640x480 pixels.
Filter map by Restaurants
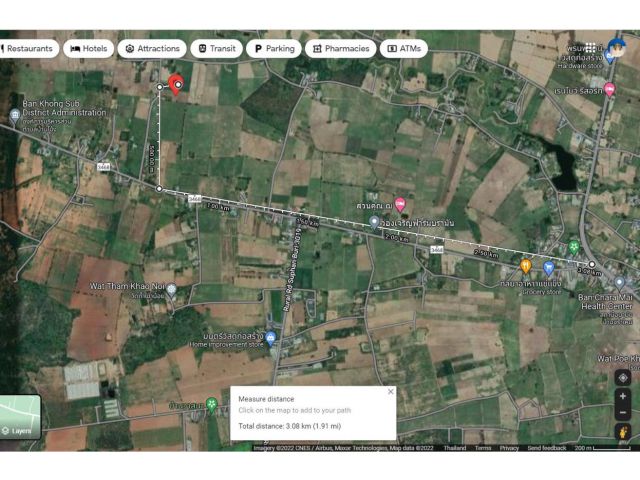pos(28,48)
